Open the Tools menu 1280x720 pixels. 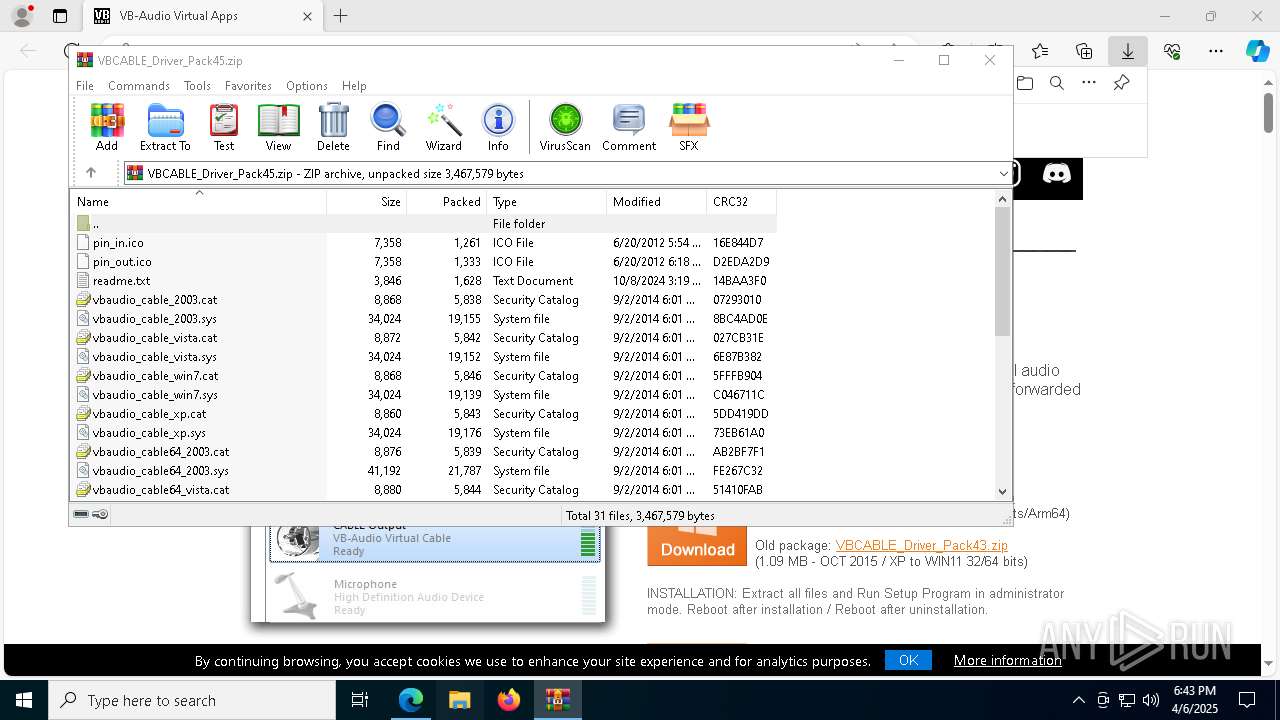pos(197,86)
